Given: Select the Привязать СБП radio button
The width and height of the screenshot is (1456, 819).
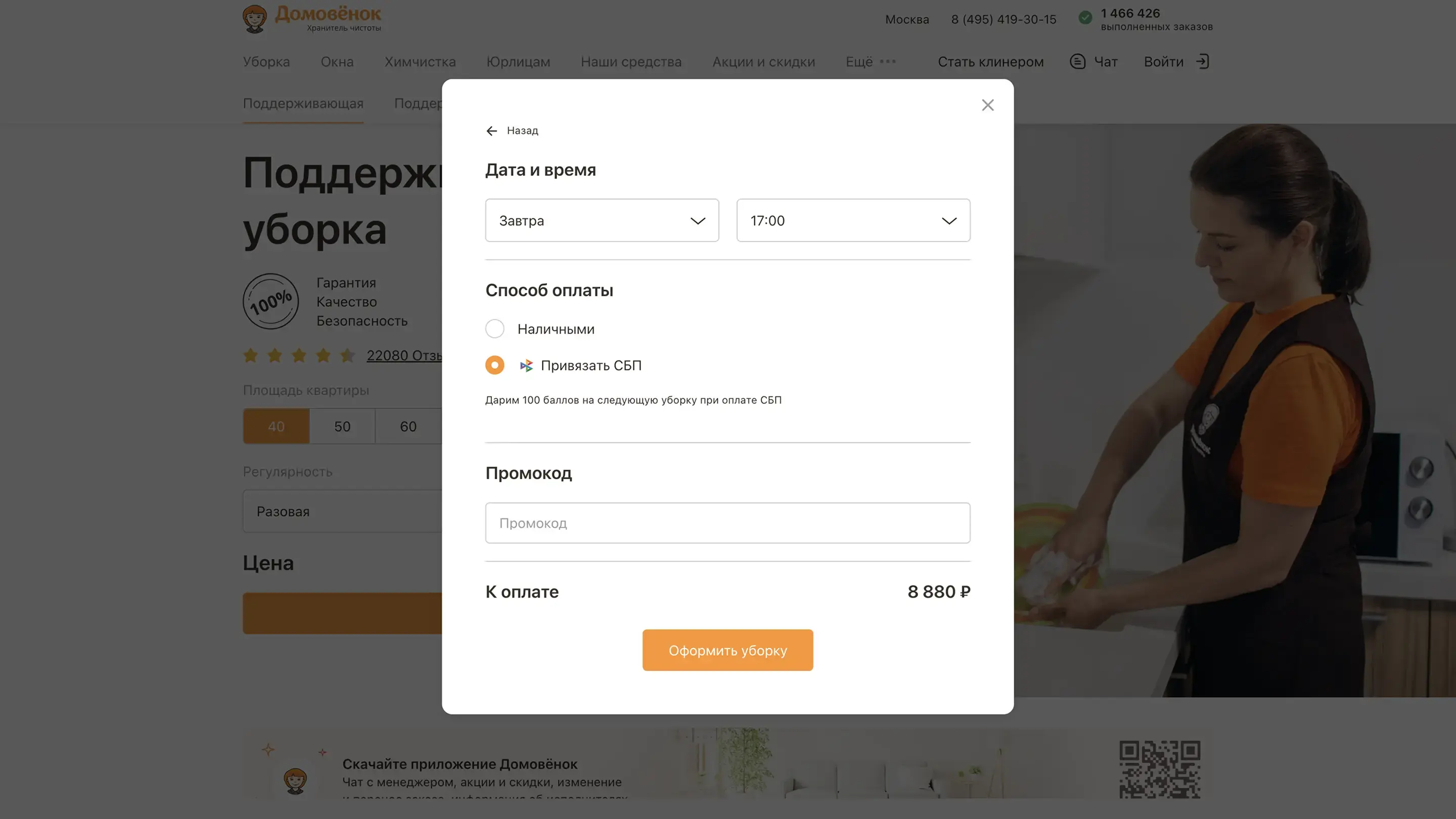Looking at the screenshot, I should (x=494, y=365).
